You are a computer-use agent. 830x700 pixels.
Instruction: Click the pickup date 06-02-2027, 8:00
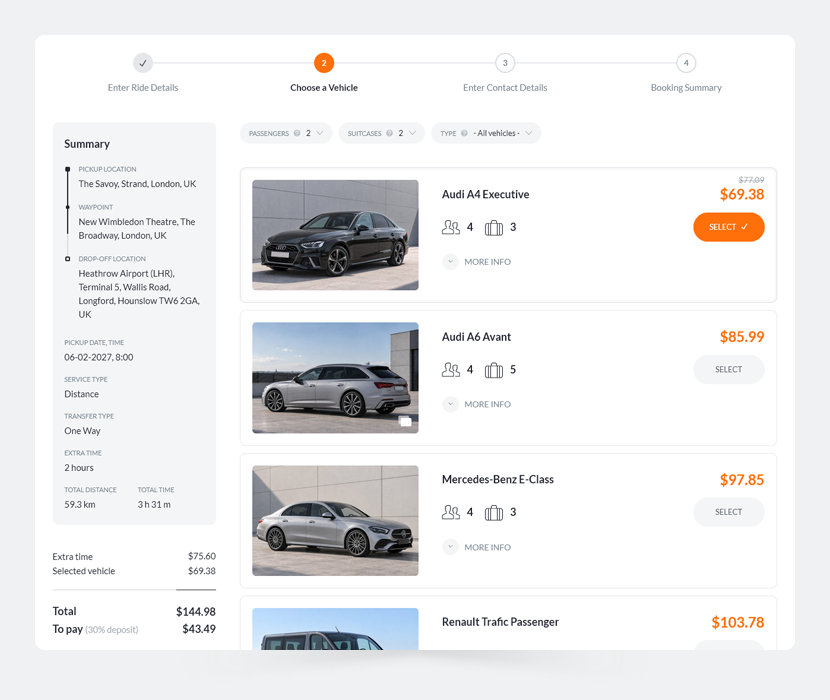98,357
